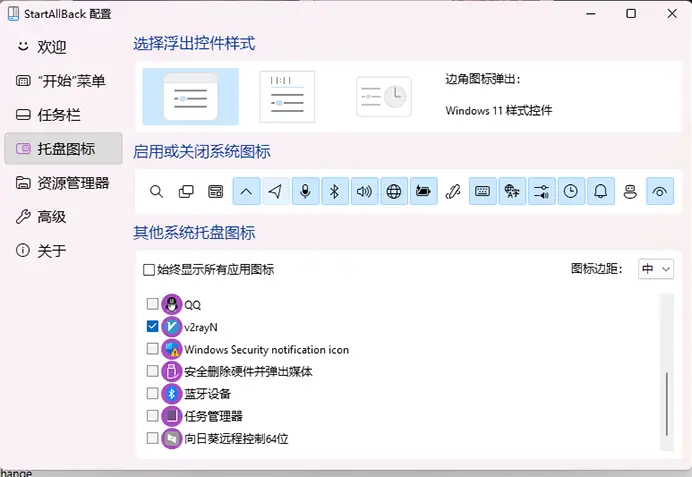The width and height of the screenshot is (692, 477).
Task: Check the 安全删除硬件并弹出媒体 checkbox
Action: coord(152,371)
